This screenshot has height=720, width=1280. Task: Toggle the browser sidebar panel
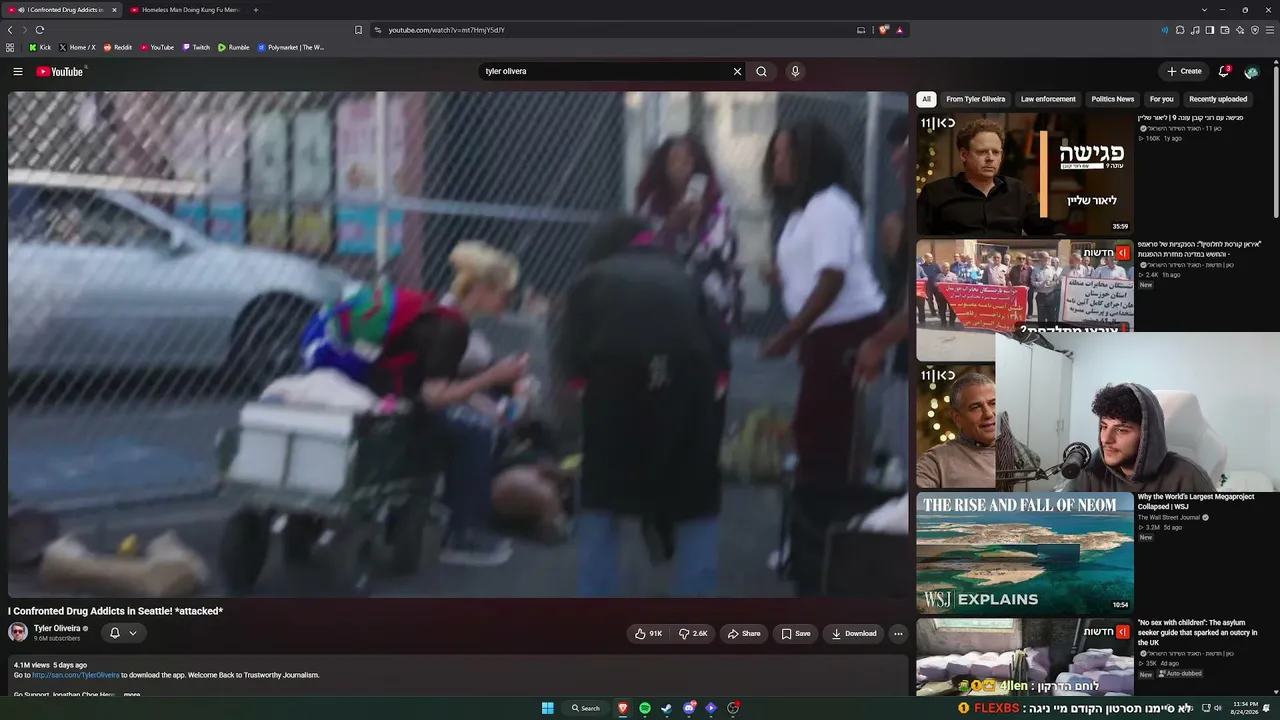[1210, 30]
